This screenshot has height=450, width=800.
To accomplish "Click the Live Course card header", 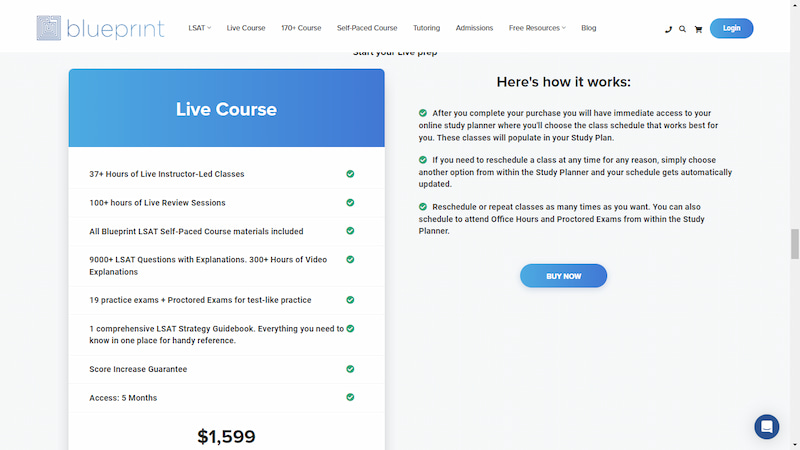I will (x=227, y=108).
